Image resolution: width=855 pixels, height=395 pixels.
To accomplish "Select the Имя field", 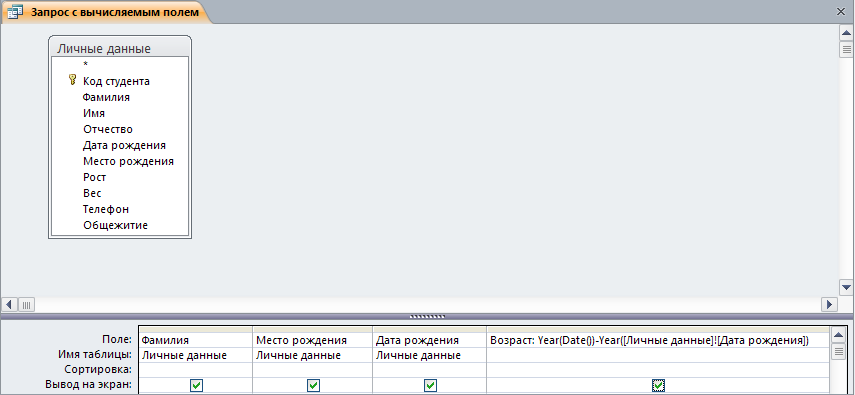I will point(94,113).
